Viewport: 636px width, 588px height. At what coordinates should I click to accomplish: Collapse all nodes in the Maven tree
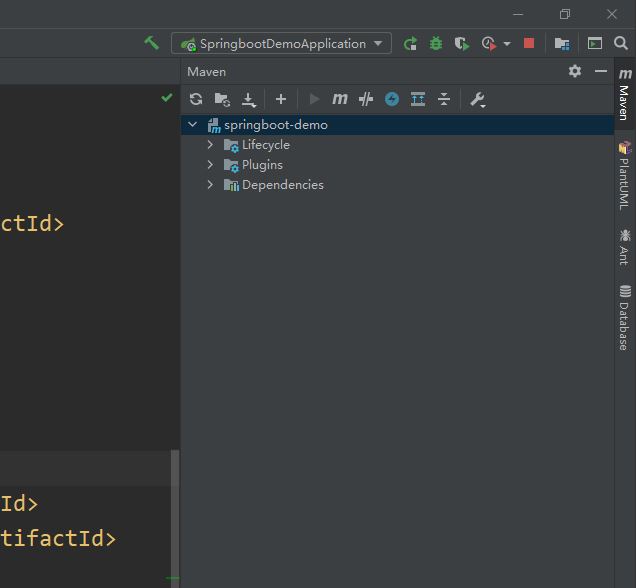click(x=444, y=99)
